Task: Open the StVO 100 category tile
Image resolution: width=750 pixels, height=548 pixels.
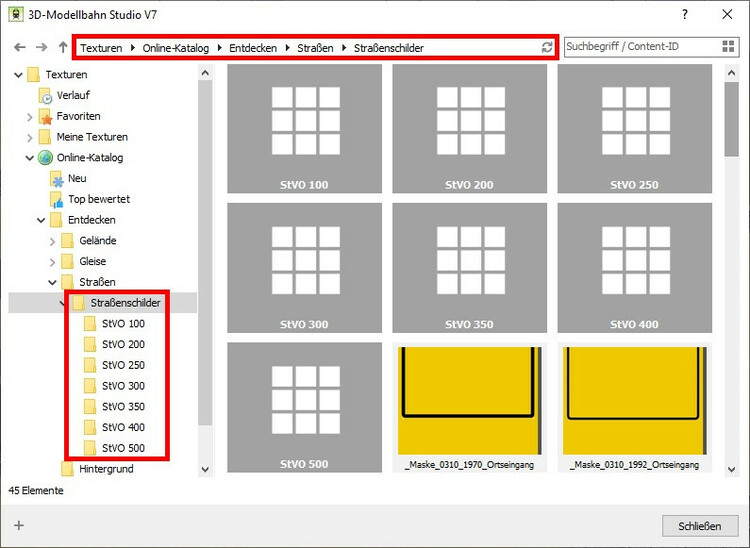Action: (304, 129)
